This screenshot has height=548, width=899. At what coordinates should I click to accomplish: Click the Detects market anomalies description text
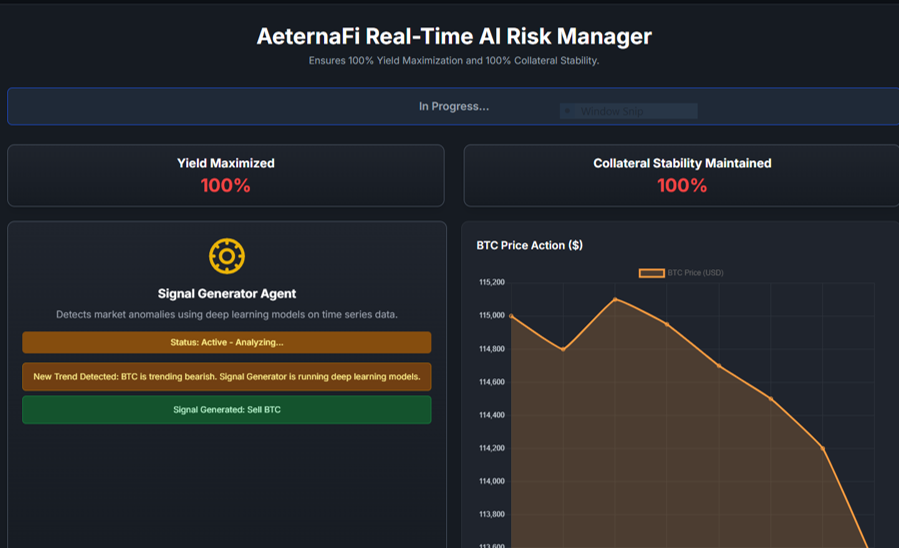[226, 314]
